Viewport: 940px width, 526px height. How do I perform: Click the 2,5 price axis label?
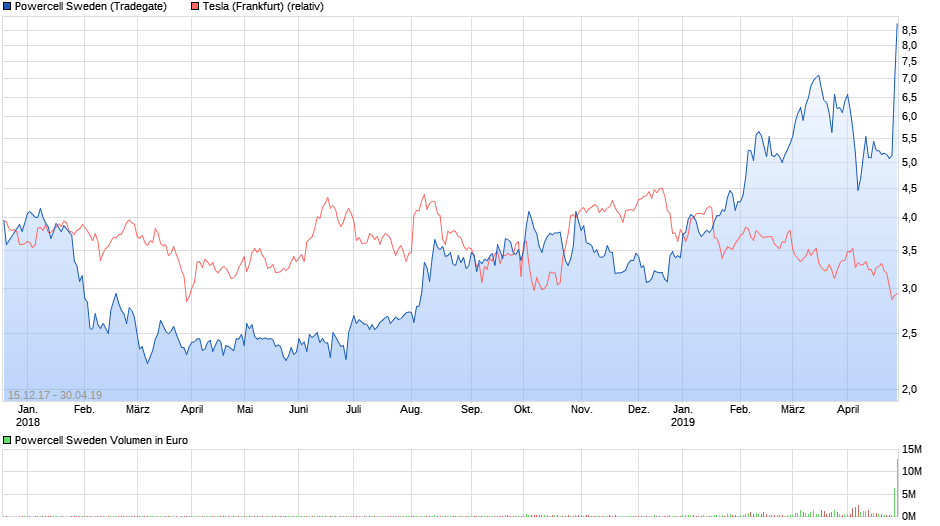click(909, 333)
